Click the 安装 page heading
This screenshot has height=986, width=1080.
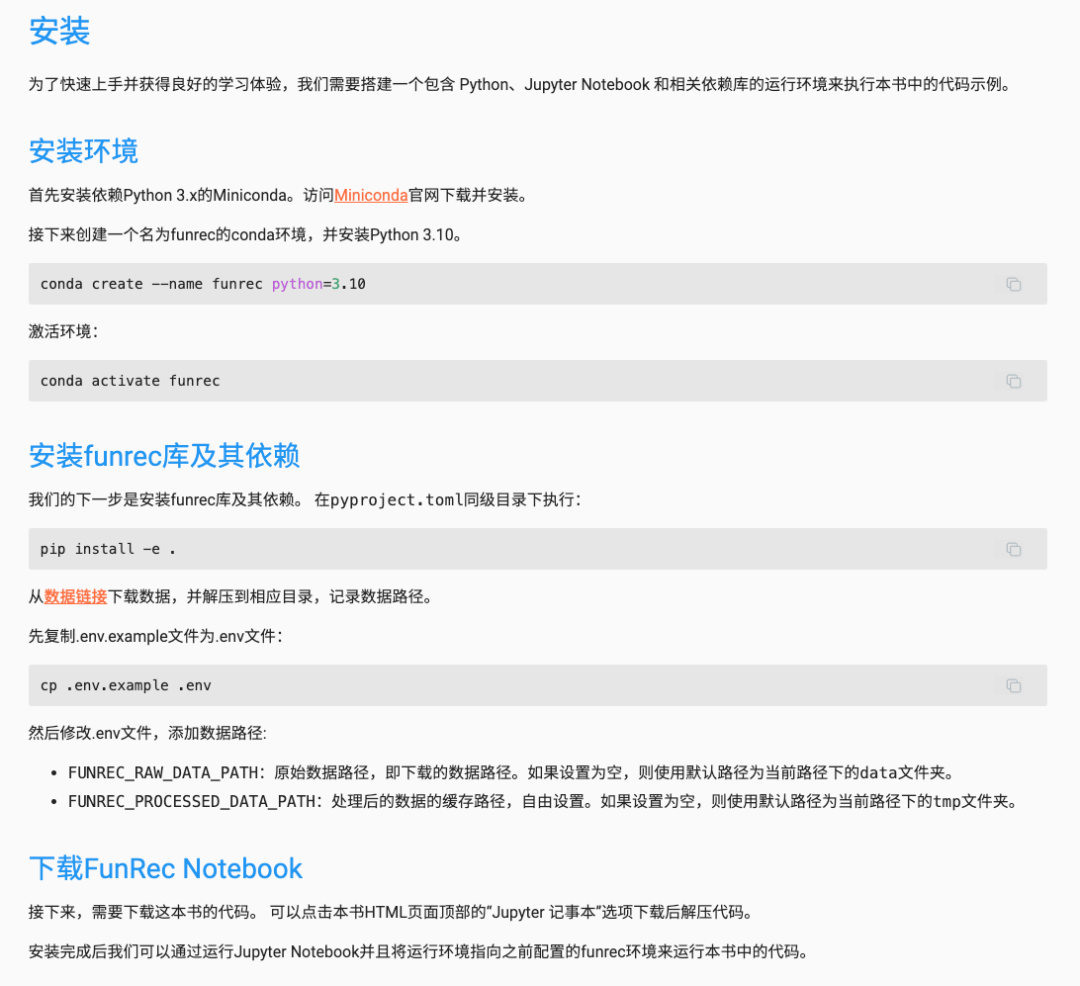(58, 32)
